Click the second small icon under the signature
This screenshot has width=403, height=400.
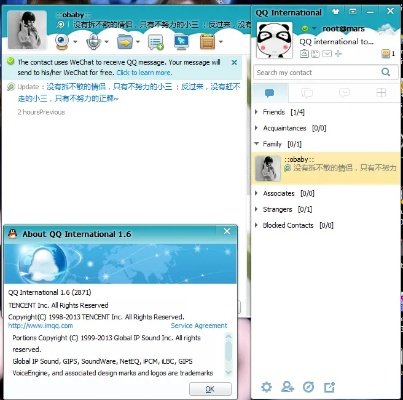click(315, 53)
